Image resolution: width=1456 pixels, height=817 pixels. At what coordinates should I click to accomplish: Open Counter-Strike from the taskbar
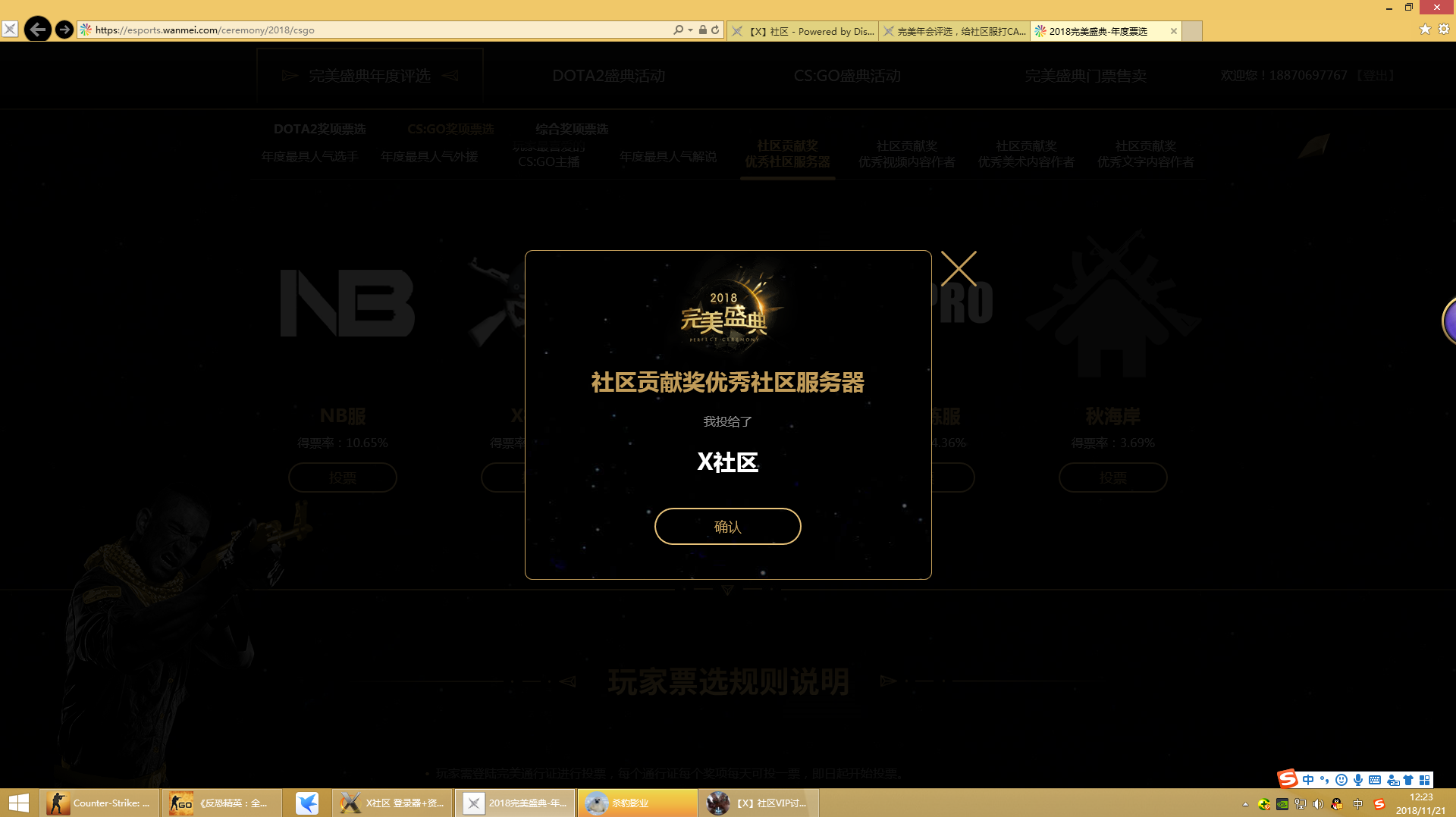coord(99,803)
